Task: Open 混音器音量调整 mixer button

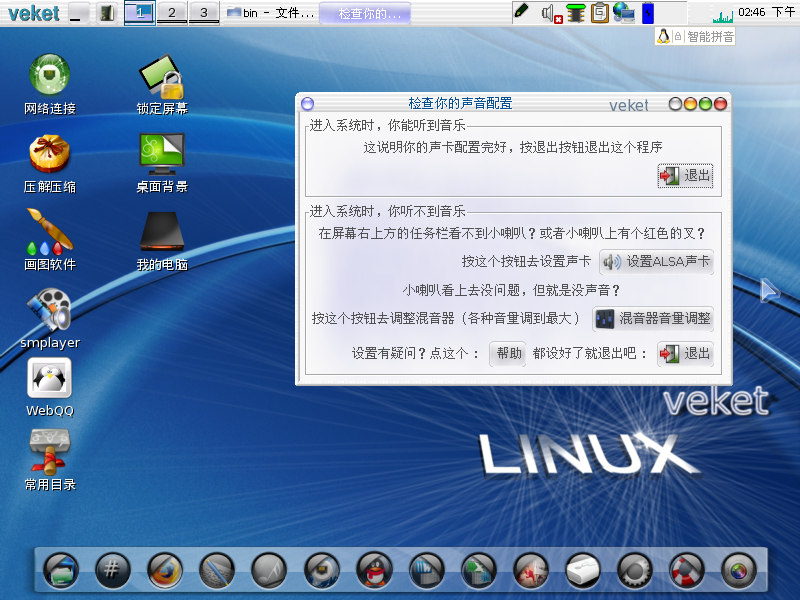Action: coord(653,318)
